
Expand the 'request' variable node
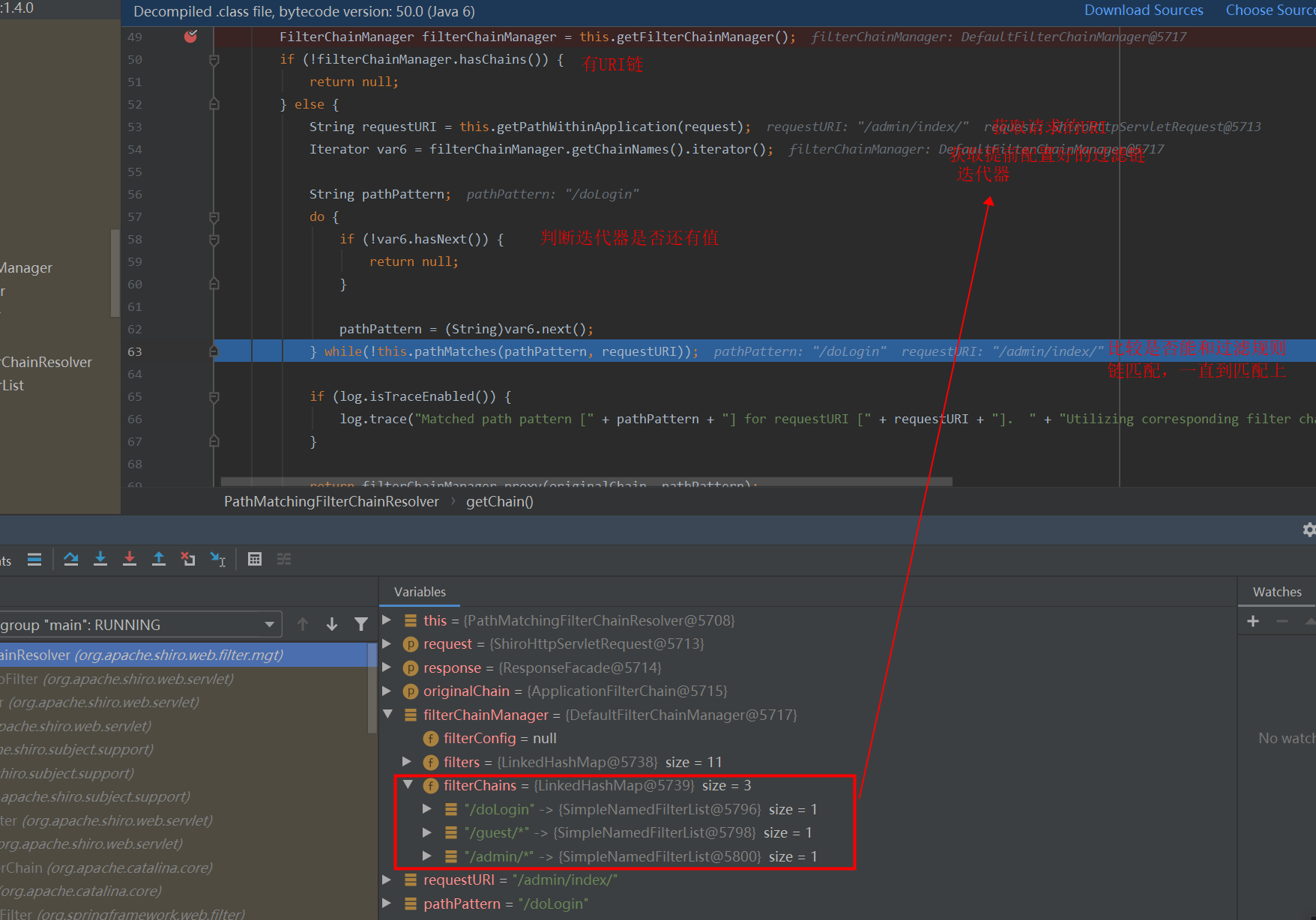point(387,644)
